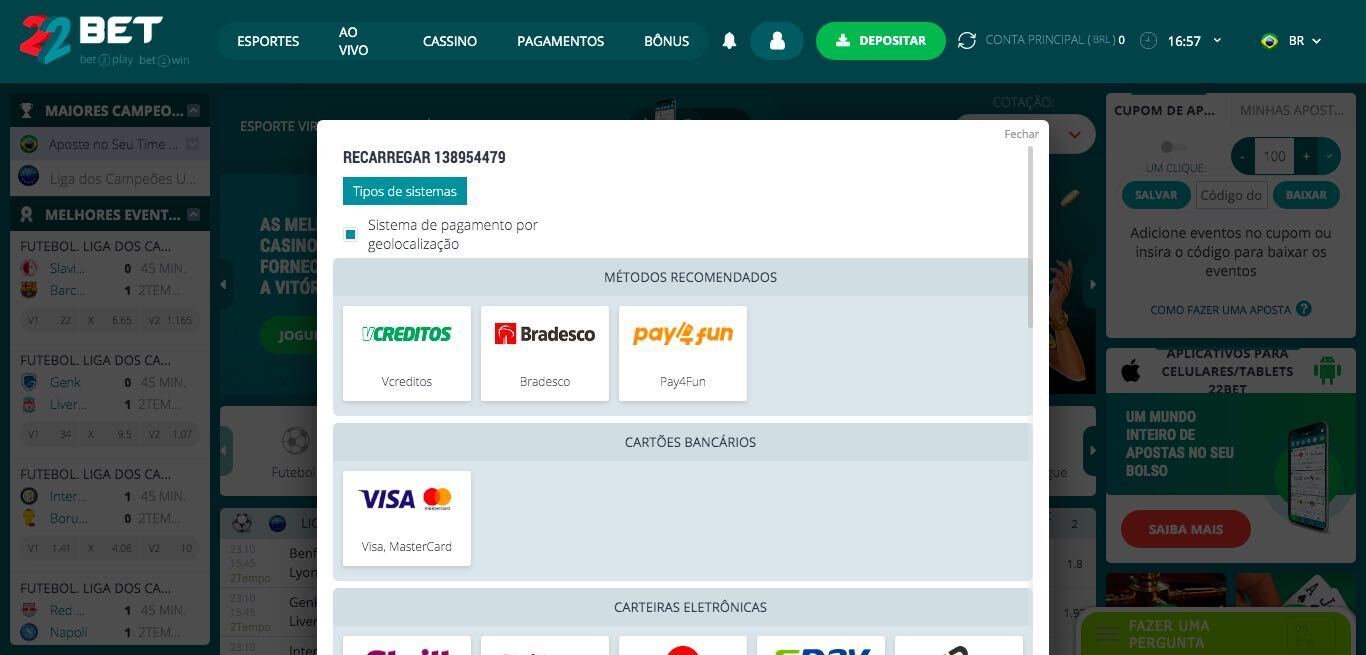Viewport: 1366px width, 655px height.
Task: Click the Conta Principal (BRL) balance
Action: [x=1055, y=41]
